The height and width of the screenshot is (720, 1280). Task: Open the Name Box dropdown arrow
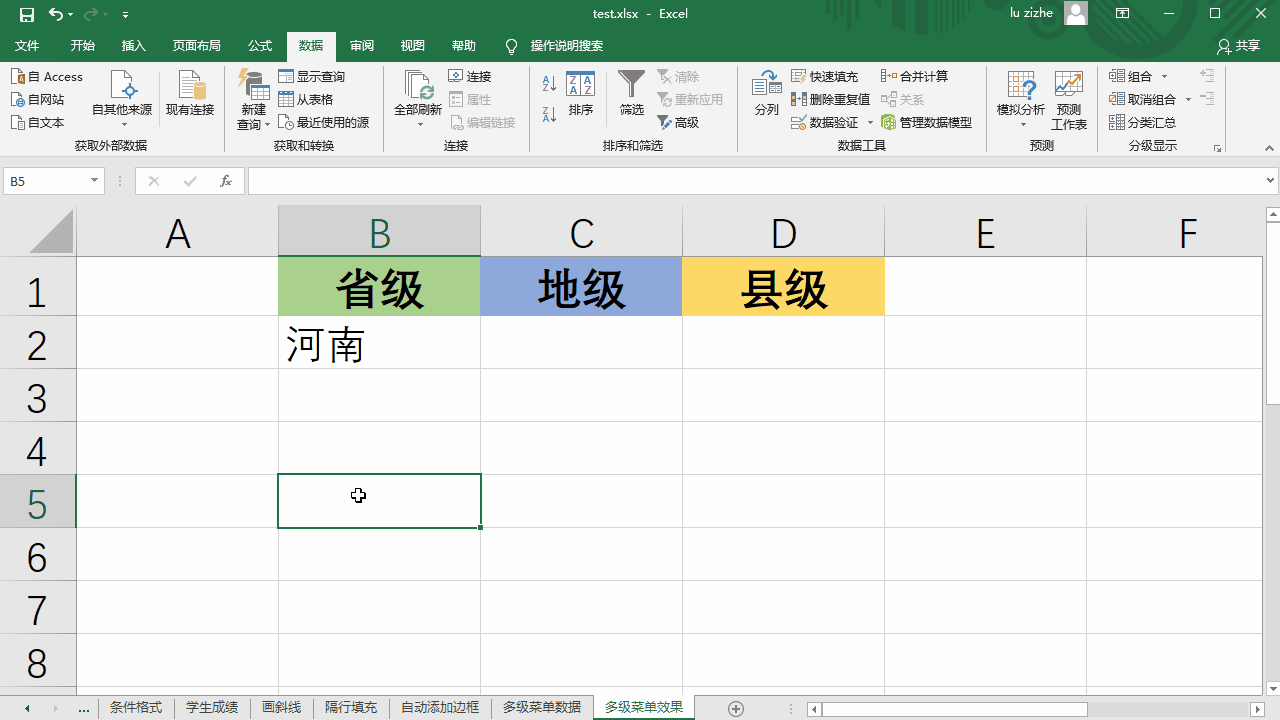[x=95, y=181]
